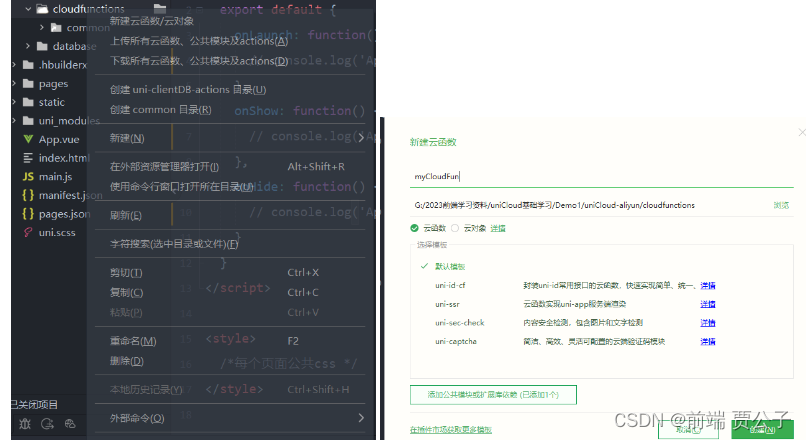Screen dimensions: 806x440
Task: Open 详情 link for uni-captcha
Action: [x=708, y=341]
